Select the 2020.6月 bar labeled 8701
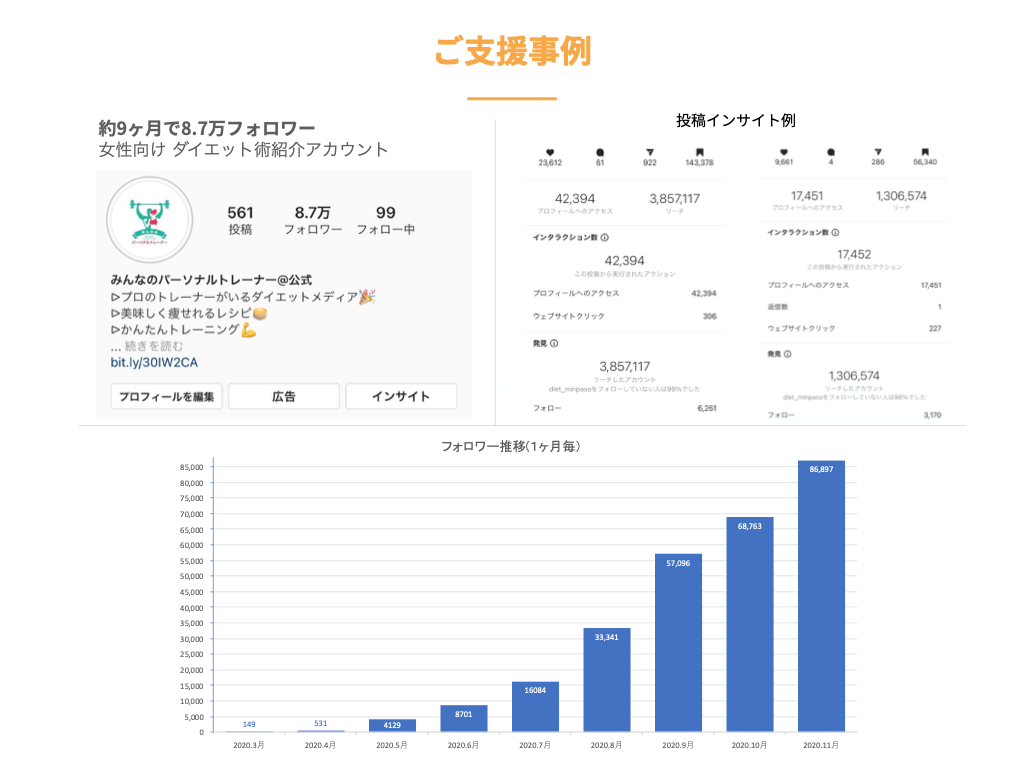Screen dimensions: 1024x768 [464, 718]
